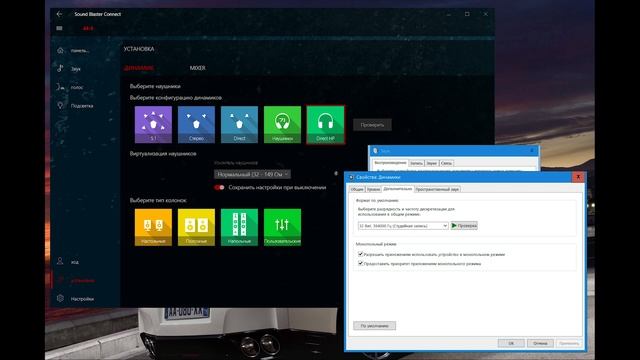Go back with the arrow in Sound Blaster Connect
640x360 pixels.
coord(60,14)
